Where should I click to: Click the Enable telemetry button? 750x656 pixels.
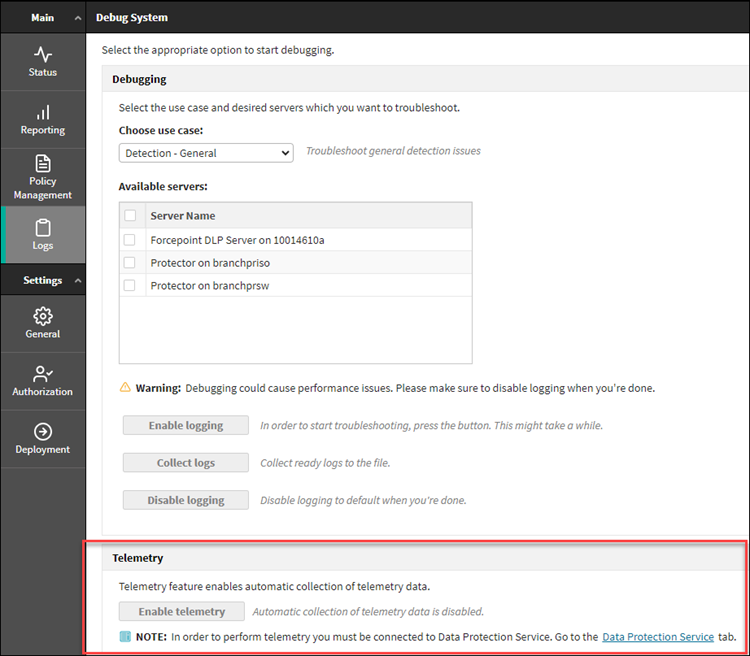coord(181,612)
